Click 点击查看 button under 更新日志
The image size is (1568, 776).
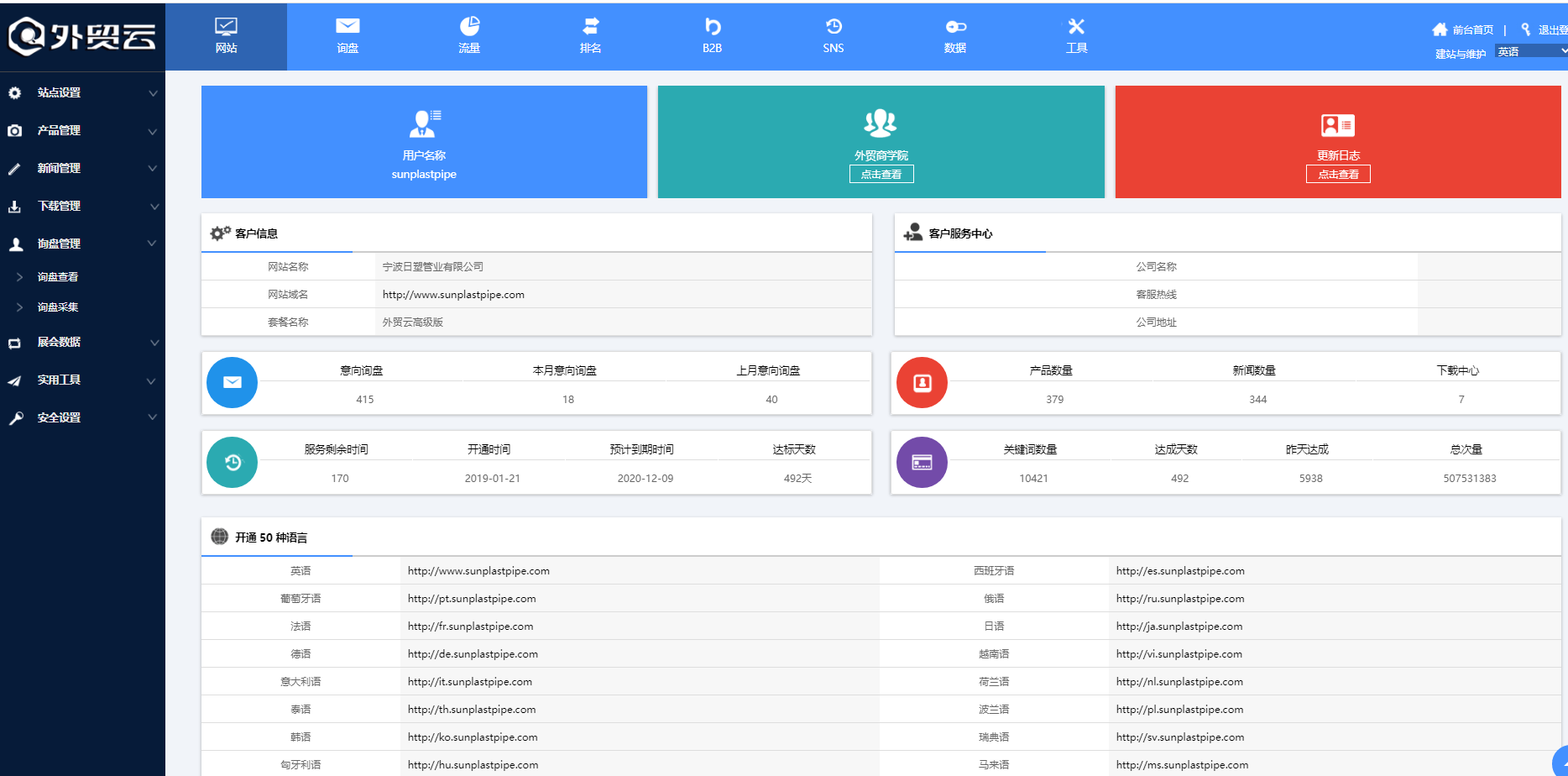[x=1338, y=175]
